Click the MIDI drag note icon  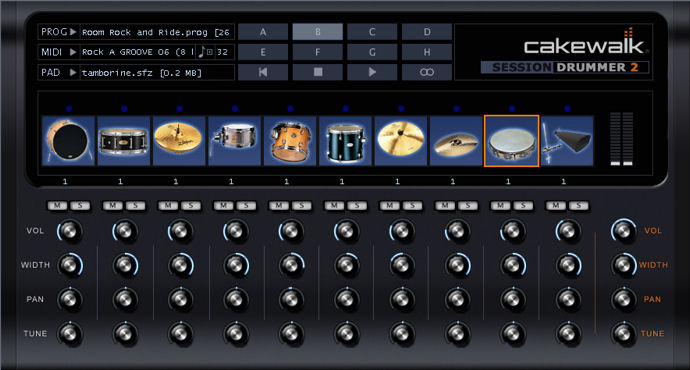tap(202, 52)
